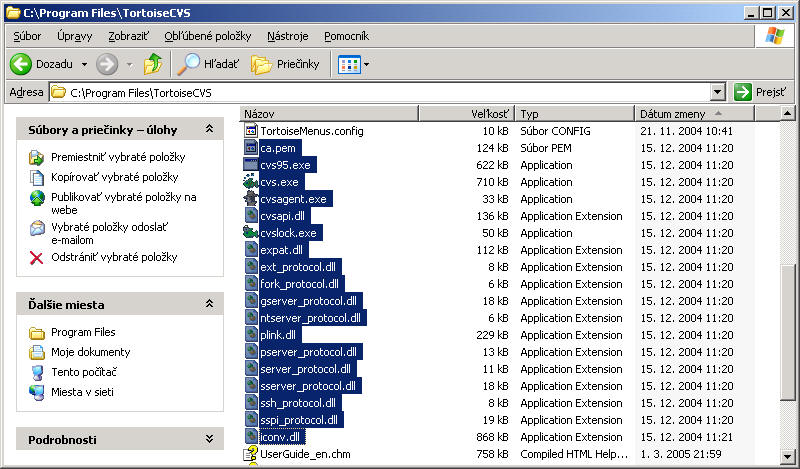Click Premiestniť vybraté položky icon
The height and width of the screenshot is (469, 800).
37,158
